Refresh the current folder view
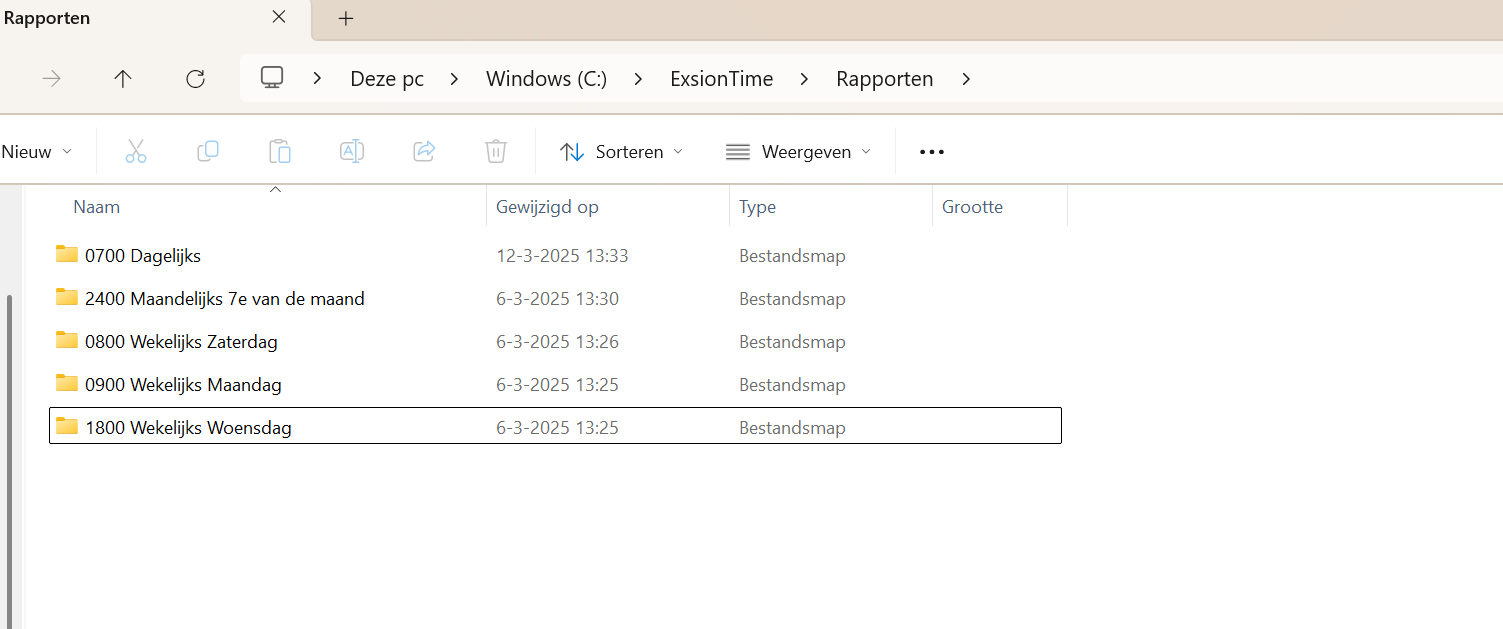The width and height of the screenshot is (1503, 629). point(196,79)
